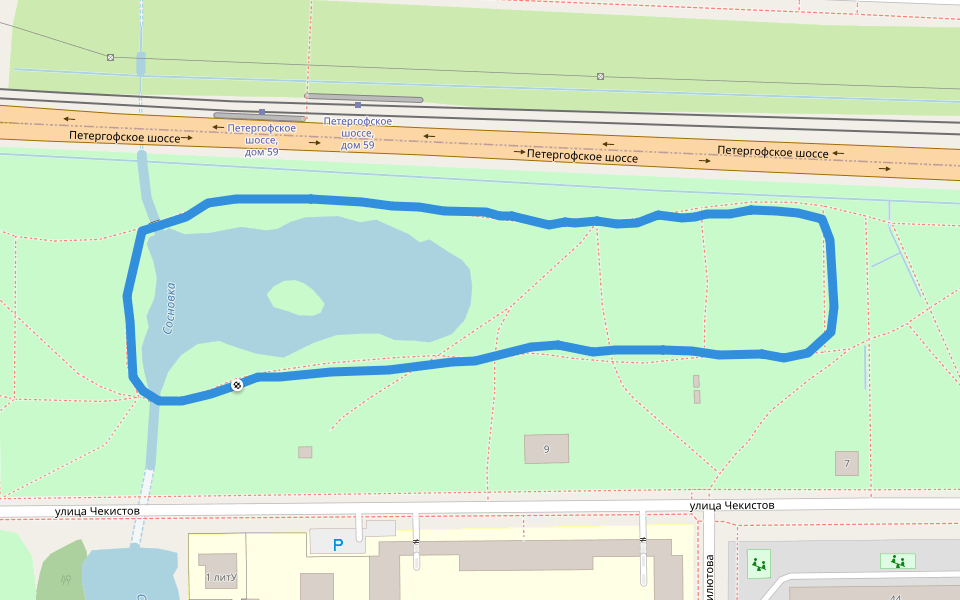Select the left power tower marker
This screenshot has height=600, width=960.
[110, 57]
